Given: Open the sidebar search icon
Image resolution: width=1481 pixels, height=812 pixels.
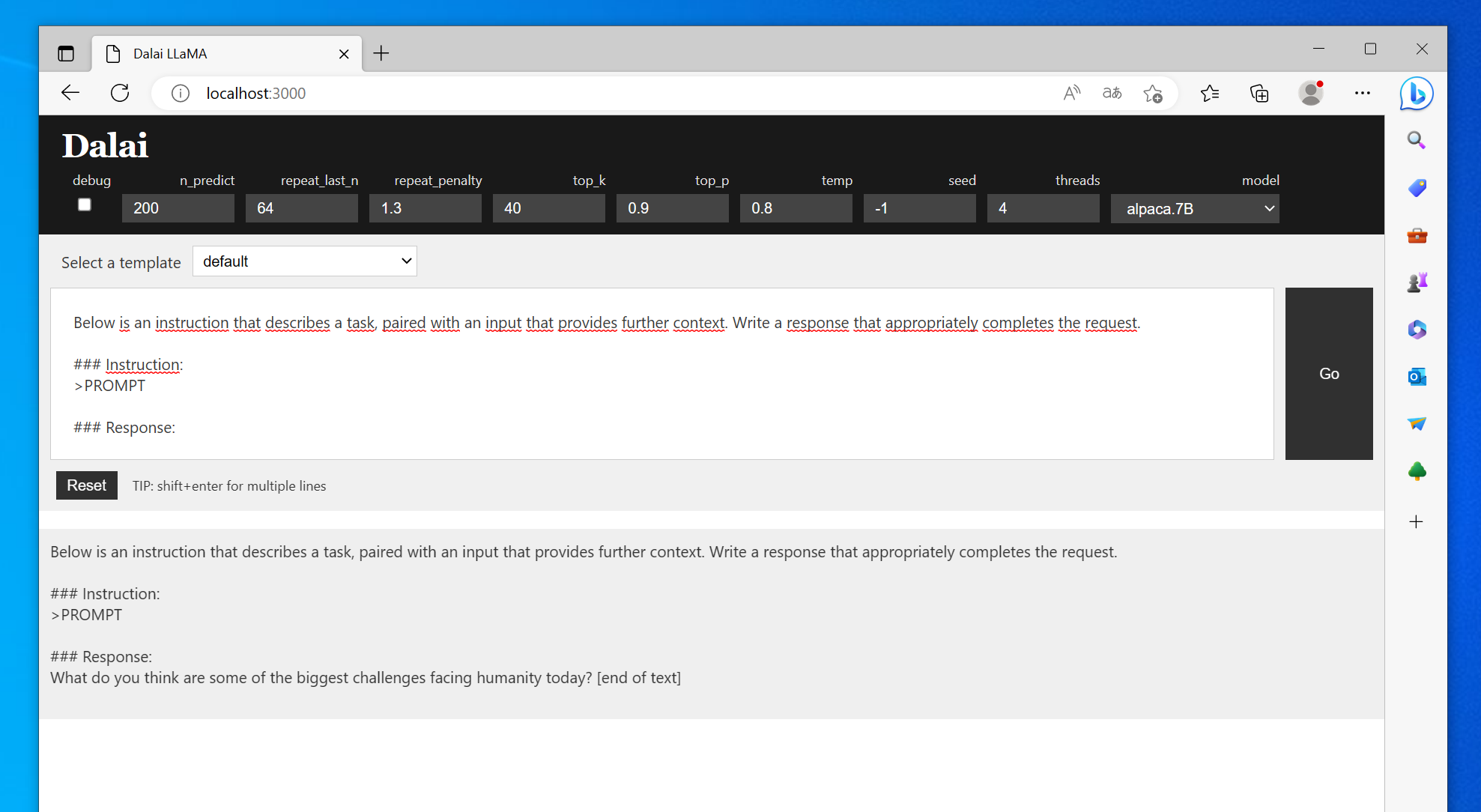Looking at the screenshot, I should pos(1416,140).
